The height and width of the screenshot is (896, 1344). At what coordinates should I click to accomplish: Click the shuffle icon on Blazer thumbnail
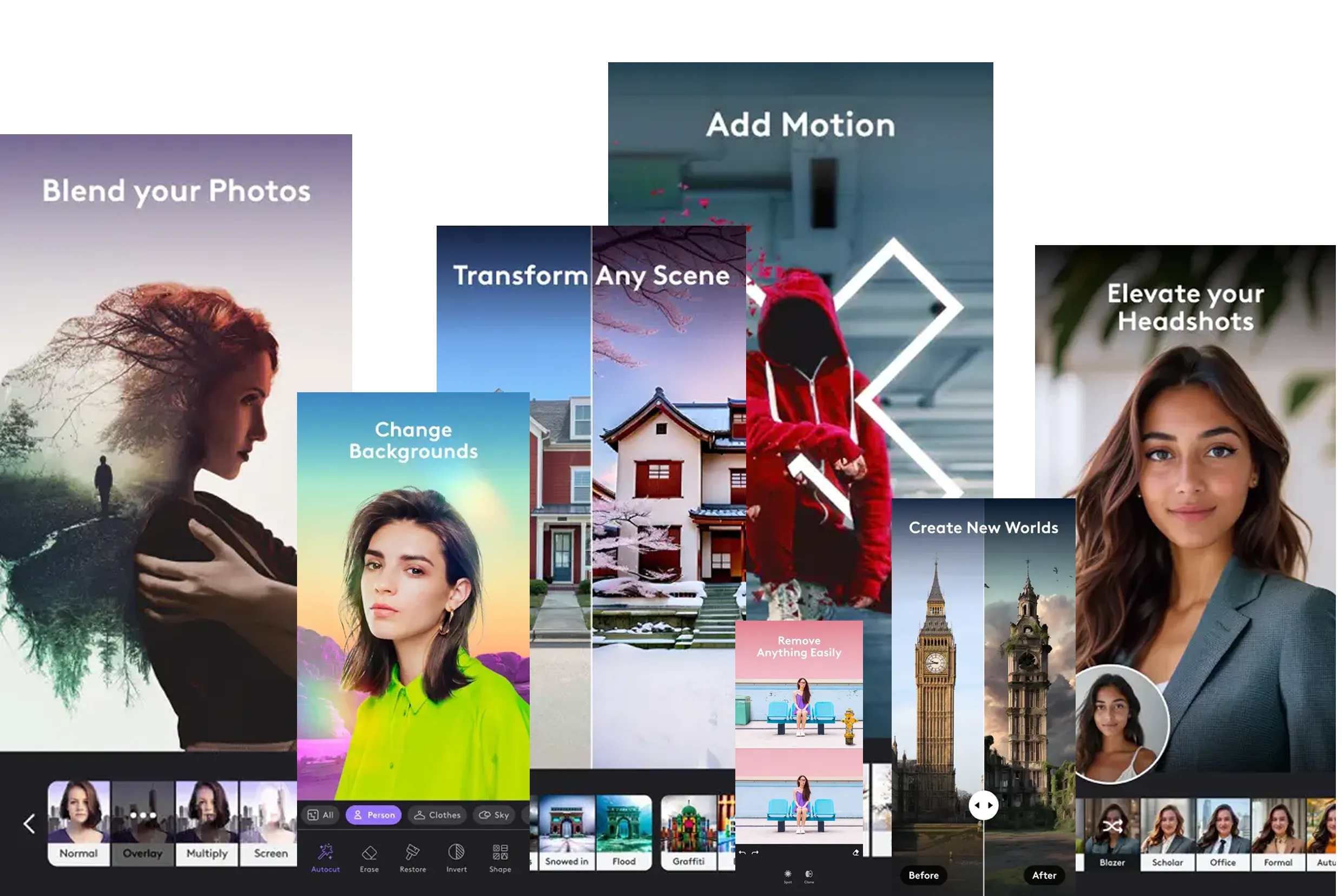pos(1112,826)
